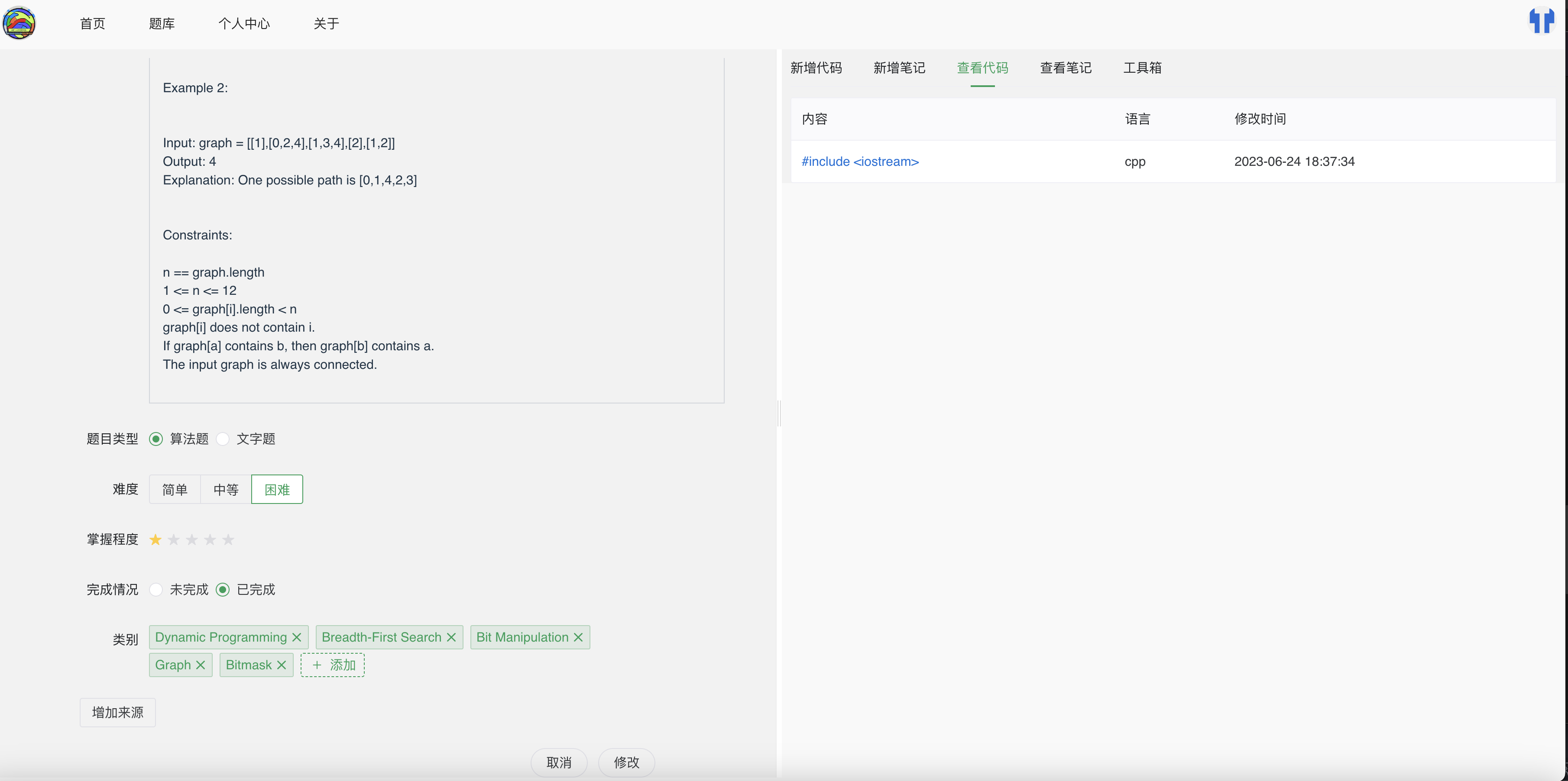Image resolution: width=1568 pixels, height=781 pixels.
Task: Remove the Dynamic Programming tag via X
Action: 297,637
